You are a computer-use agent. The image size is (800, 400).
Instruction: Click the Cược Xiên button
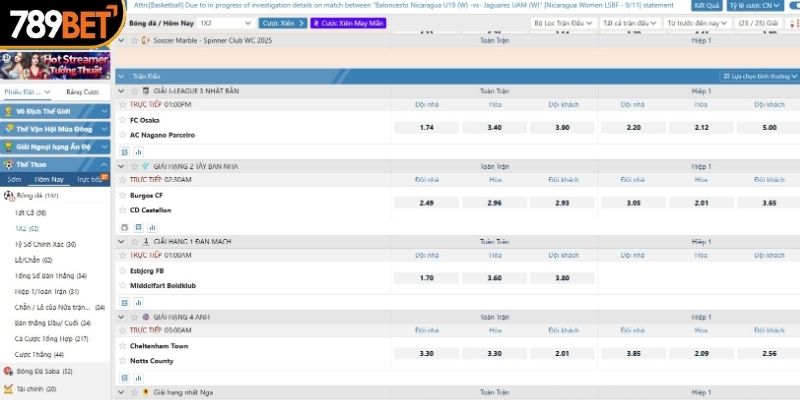pos(283,22)
